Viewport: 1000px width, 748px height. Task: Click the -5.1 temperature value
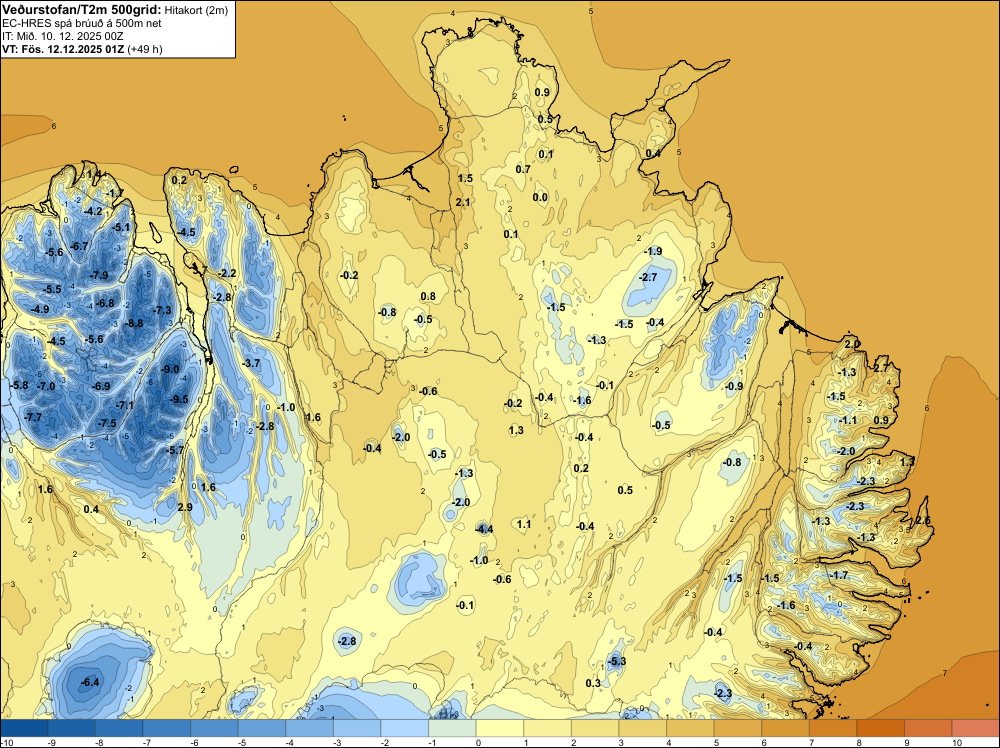pos(121,227)
